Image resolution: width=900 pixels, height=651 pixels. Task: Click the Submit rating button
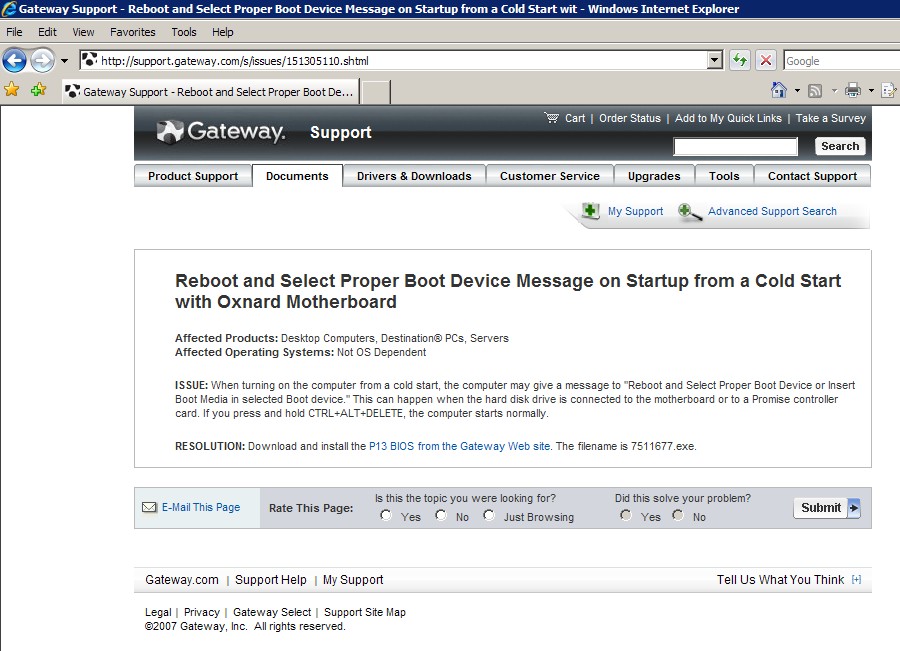click(827, 508)
